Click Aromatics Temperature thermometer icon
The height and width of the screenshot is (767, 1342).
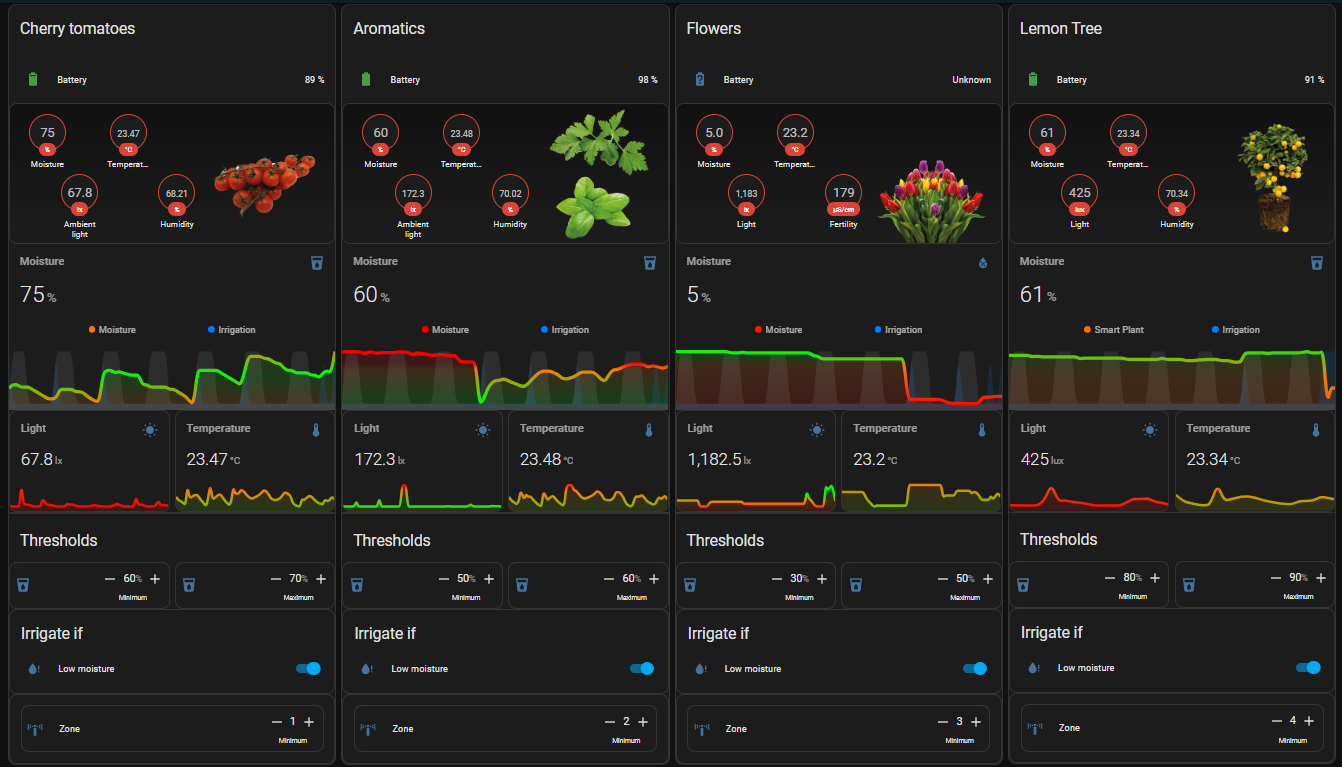pos(649,430)
